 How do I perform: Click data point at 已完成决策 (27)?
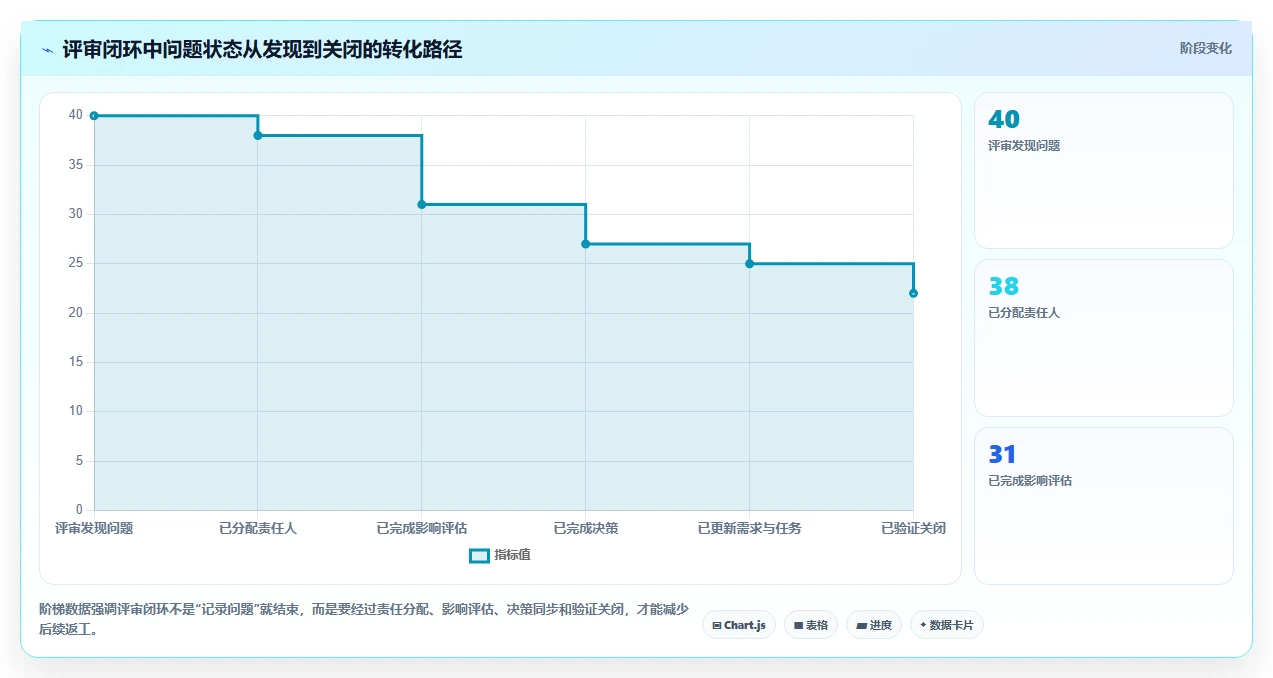coord(586,244)
